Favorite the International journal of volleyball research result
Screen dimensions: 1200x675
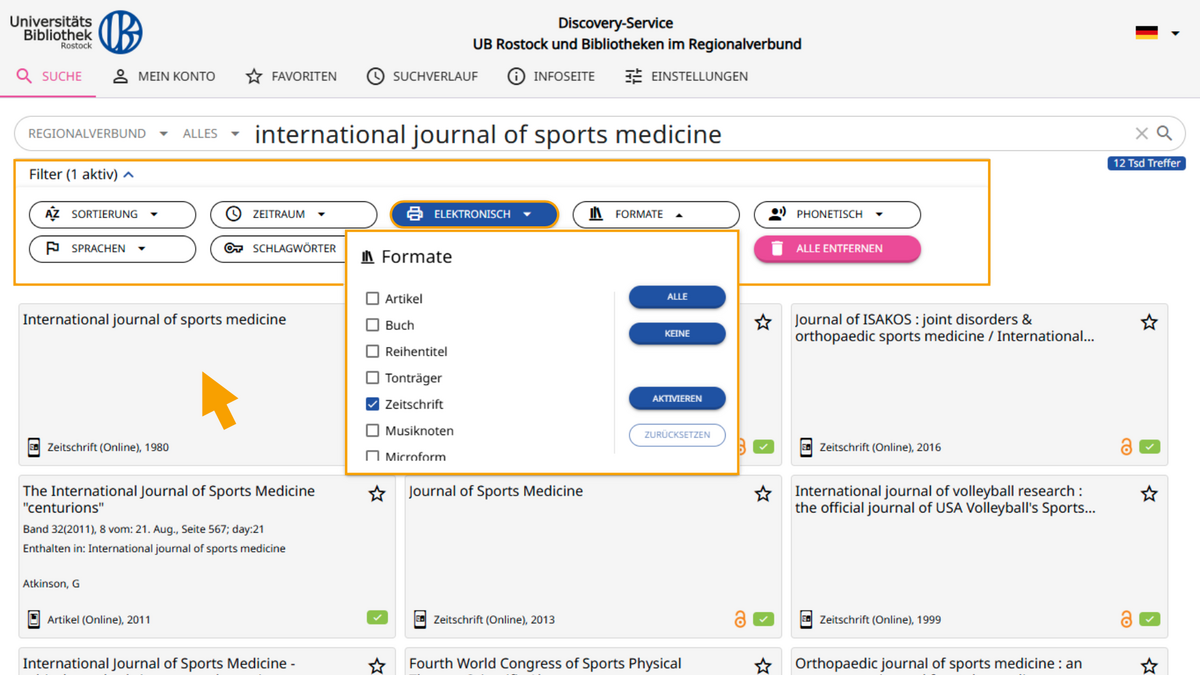coord(1149,494)
